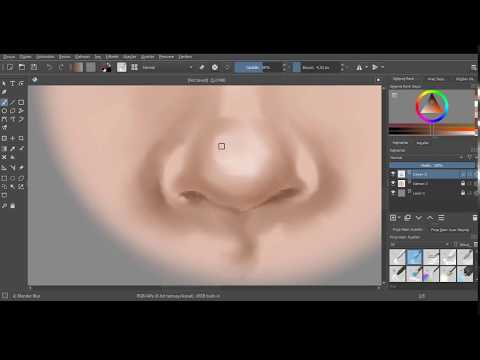
Task: Toggle lock on the middle layer
Action: coord(463,183)
